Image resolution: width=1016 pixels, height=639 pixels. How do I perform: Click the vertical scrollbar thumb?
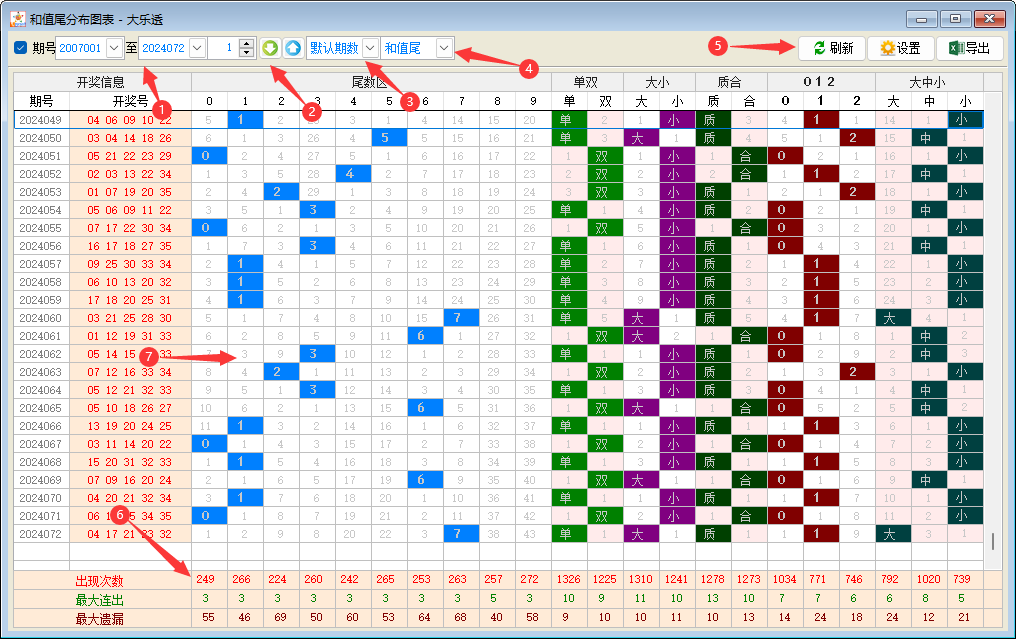992,541
